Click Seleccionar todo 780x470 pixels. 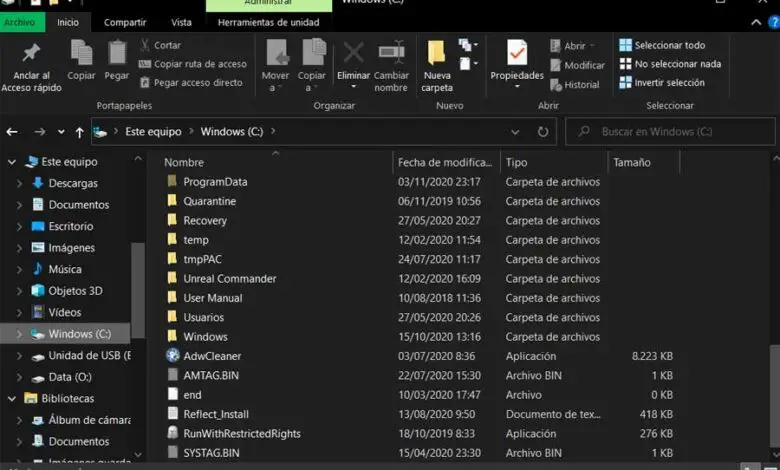(662, 45)
